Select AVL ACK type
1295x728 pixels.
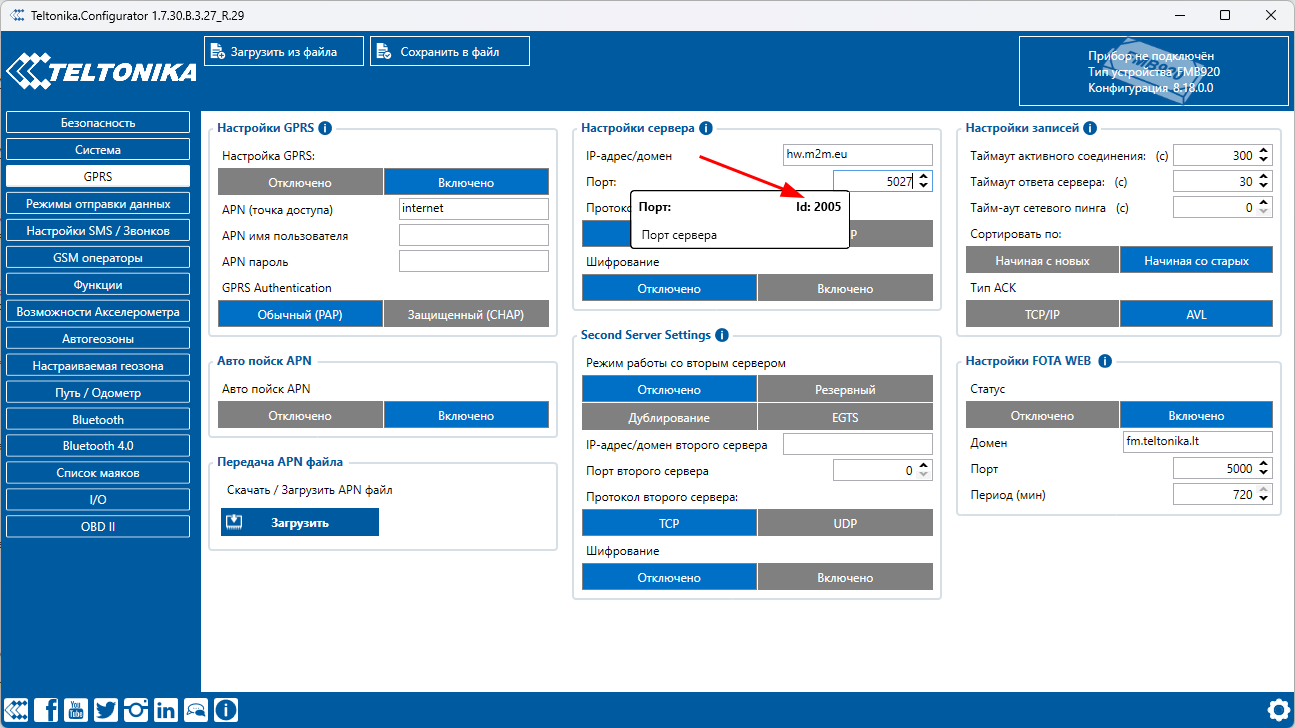click(1196, 314)
